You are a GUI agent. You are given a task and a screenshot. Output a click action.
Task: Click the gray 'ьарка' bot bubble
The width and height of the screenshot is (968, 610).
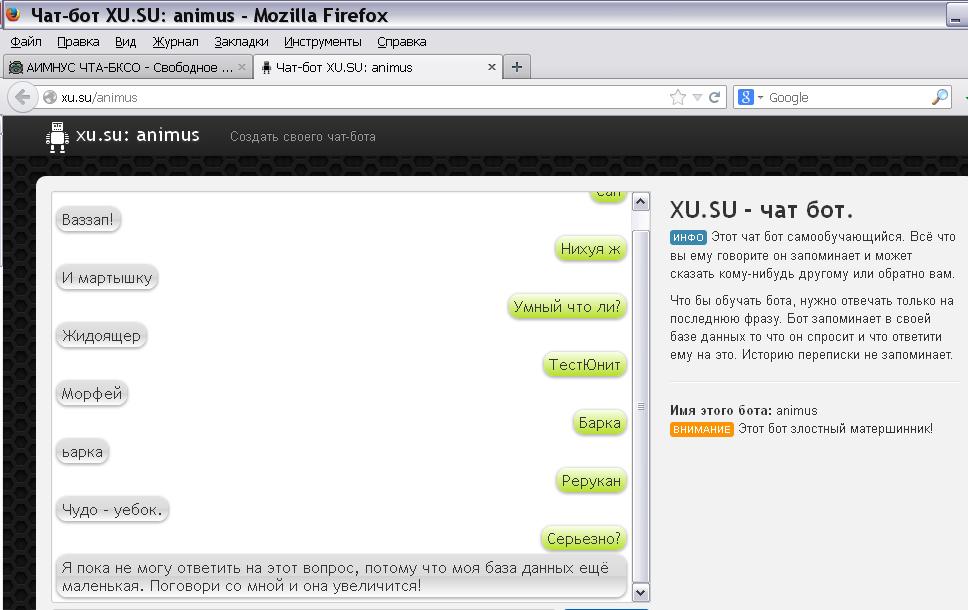[83, 452]
